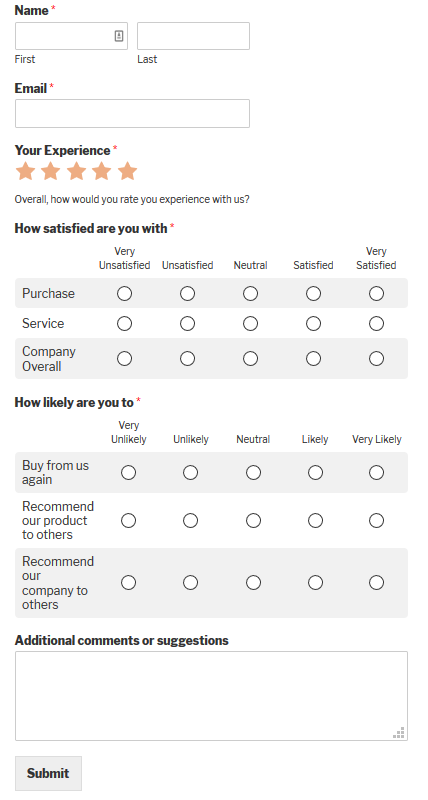
Task: Select Very Likely for Buy from us again
Action: [376, 472]
